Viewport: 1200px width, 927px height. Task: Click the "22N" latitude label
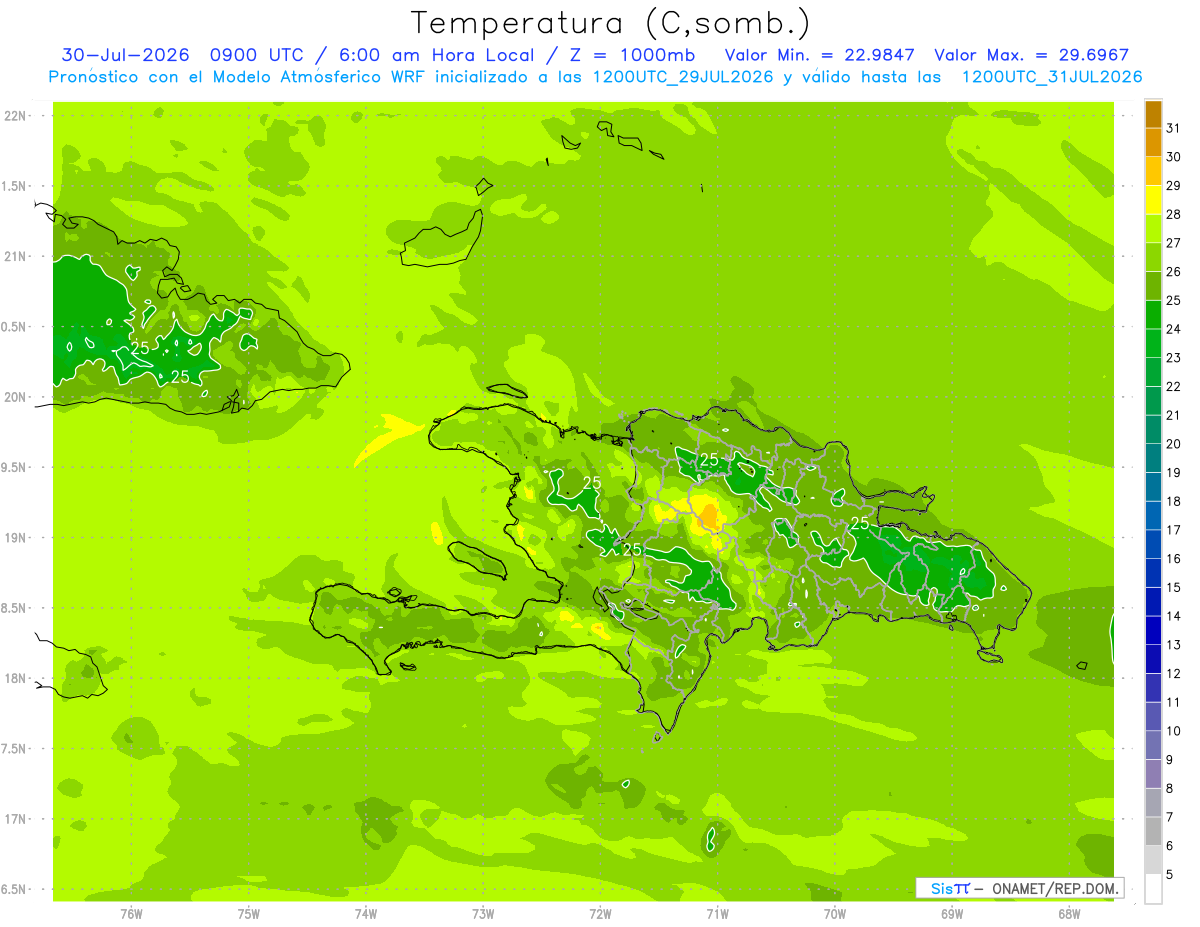16,116
